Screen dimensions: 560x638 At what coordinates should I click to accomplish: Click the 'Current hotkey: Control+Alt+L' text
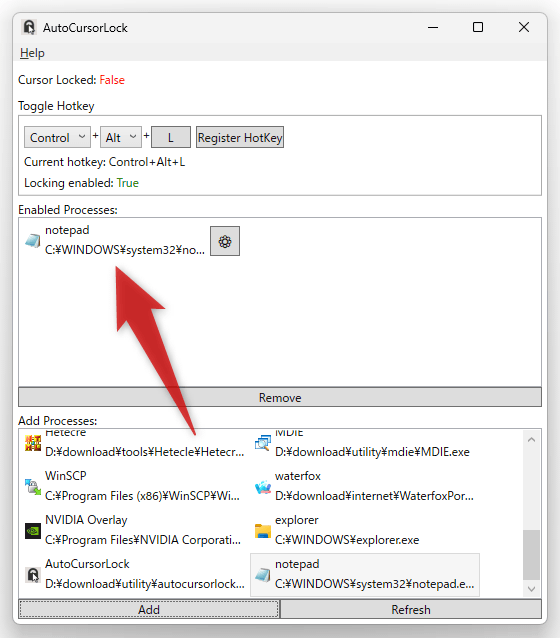[x=105, y=162]
